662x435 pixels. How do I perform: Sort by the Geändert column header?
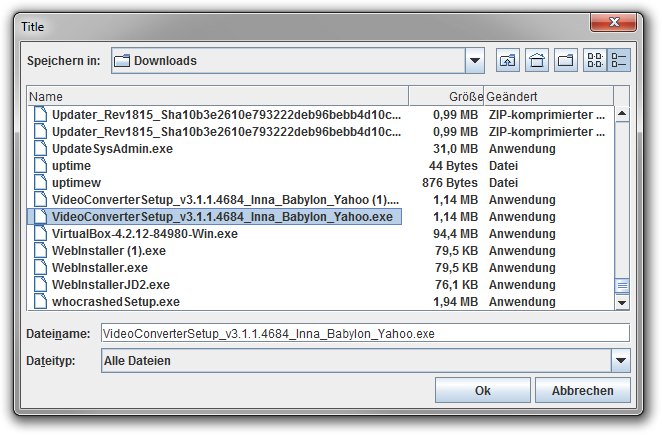548,96
